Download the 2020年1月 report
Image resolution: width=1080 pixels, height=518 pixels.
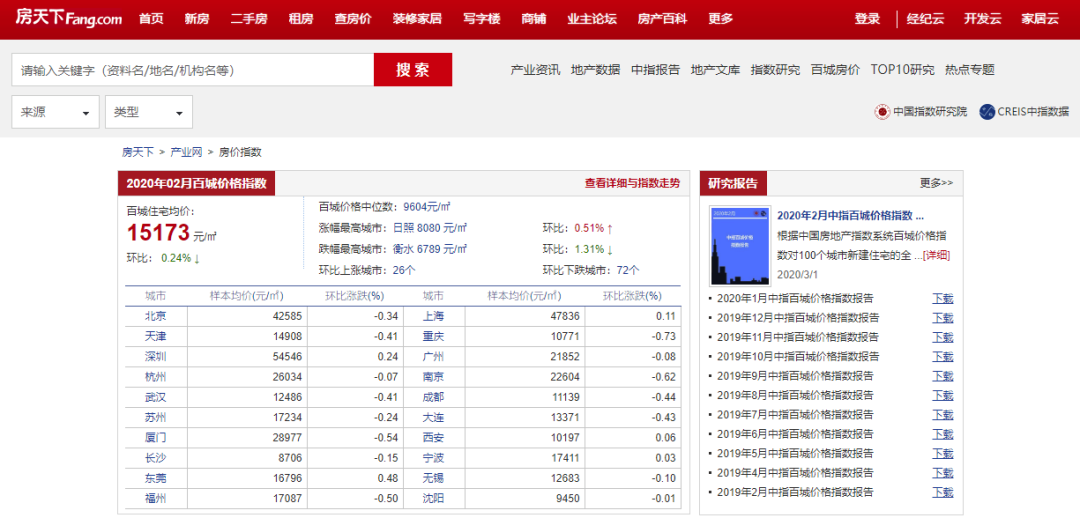point(943,299)
